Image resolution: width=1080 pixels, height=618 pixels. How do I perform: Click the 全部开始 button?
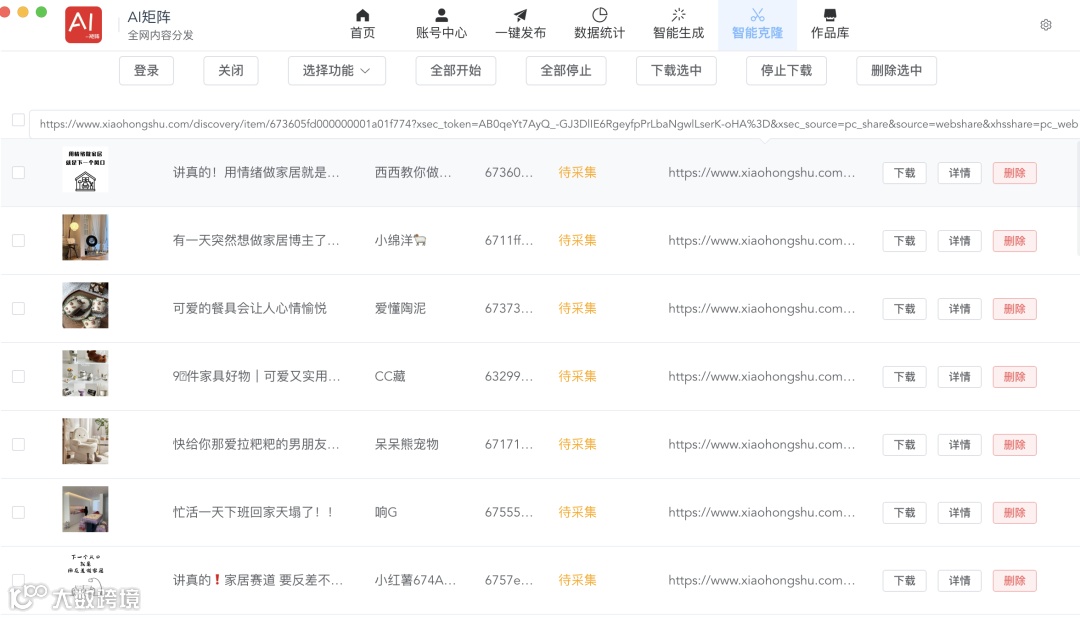click(x=456, y=70)
